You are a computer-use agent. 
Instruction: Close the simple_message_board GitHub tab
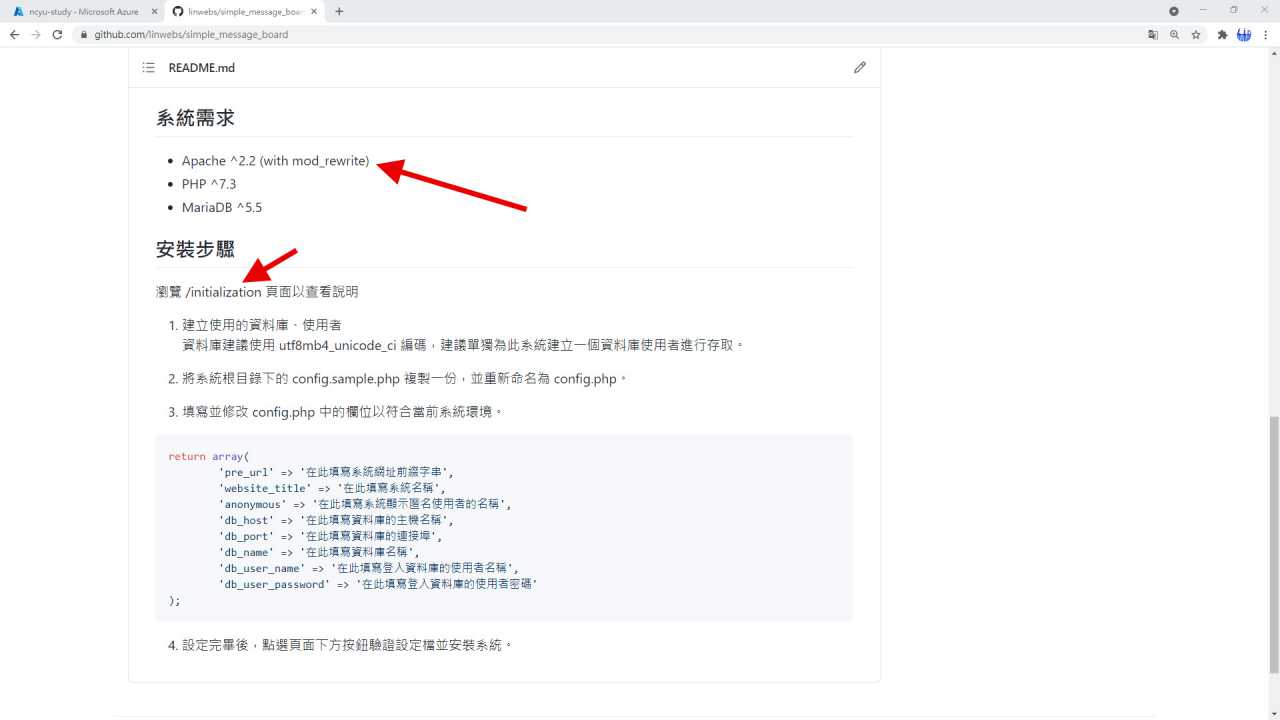(x=314, y=11)
